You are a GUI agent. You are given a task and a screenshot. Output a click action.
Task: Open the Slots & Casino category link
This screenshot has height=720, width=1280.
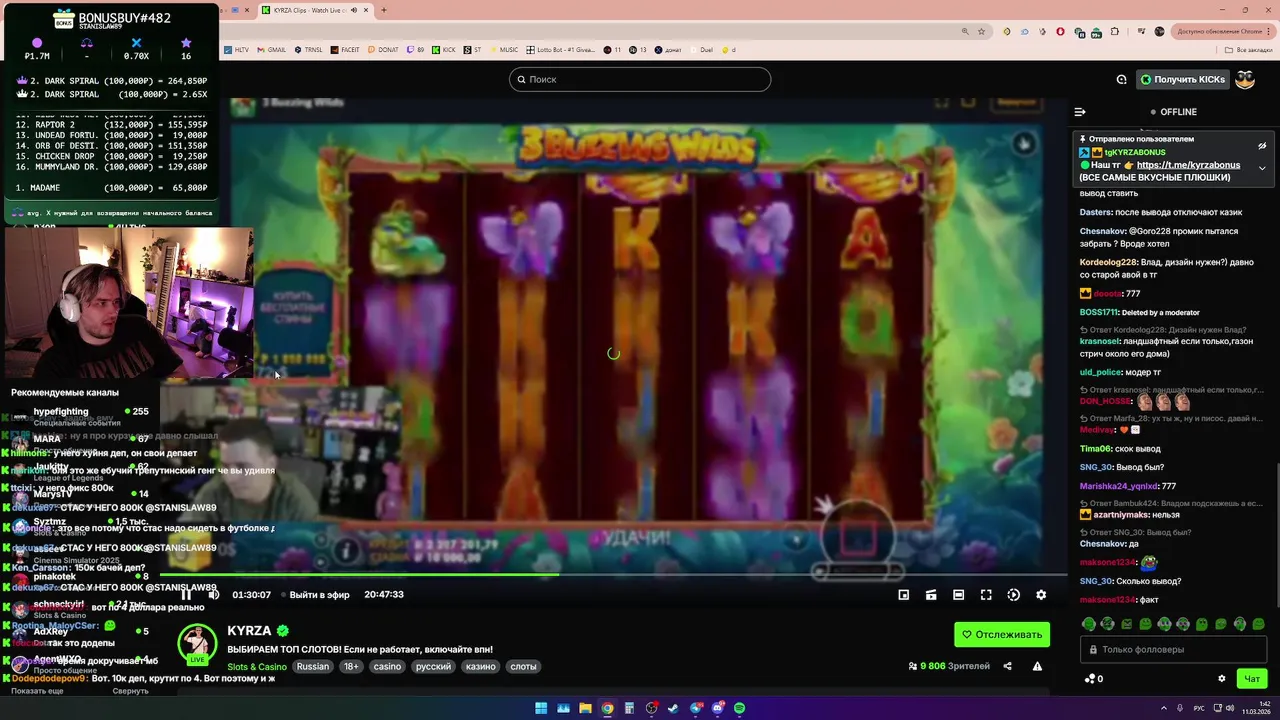(x=256, y=667)
